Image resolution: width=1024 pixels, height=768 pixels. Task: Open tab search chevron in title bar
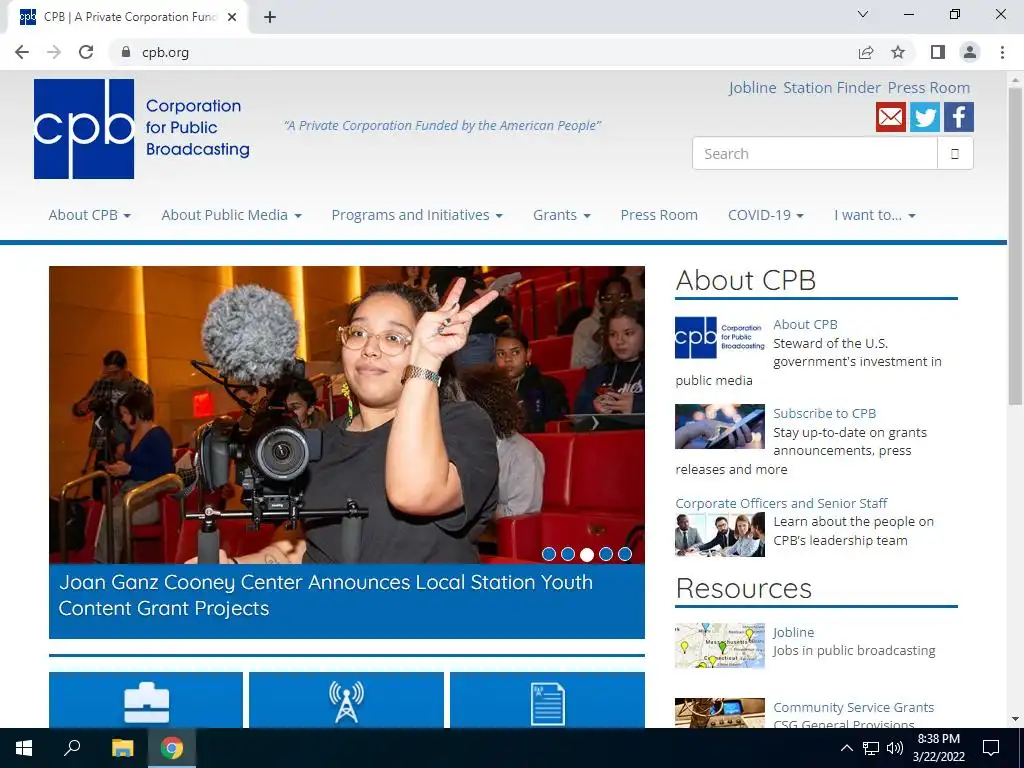[863, 14]
